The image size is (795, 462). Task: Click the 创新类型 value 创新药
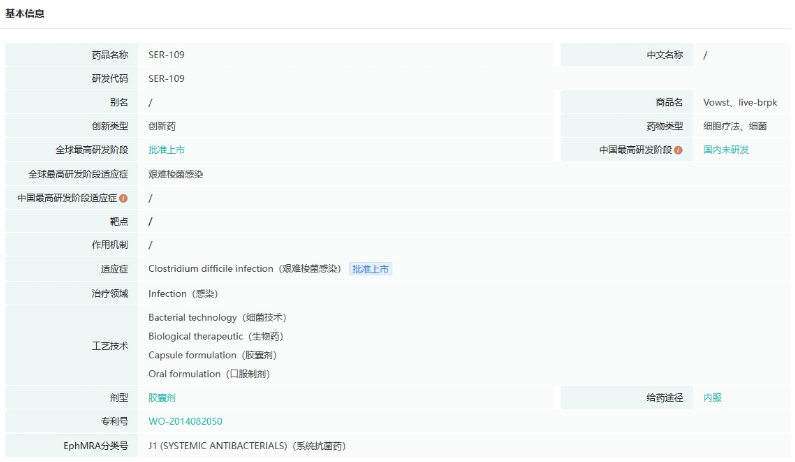coord(162,126)
